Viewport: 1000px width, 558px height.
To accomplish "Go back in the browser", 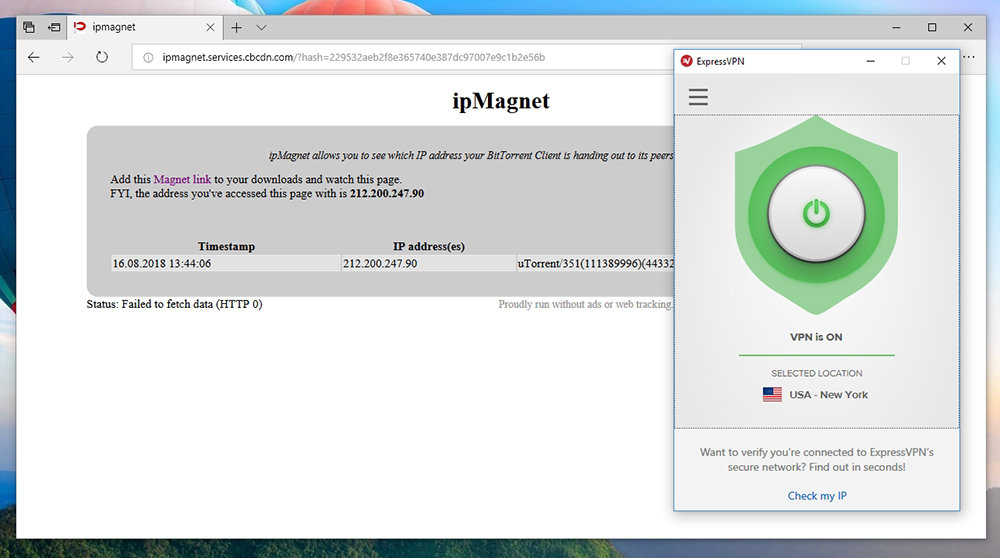I will pyautogui.click(x=34, y=57).
